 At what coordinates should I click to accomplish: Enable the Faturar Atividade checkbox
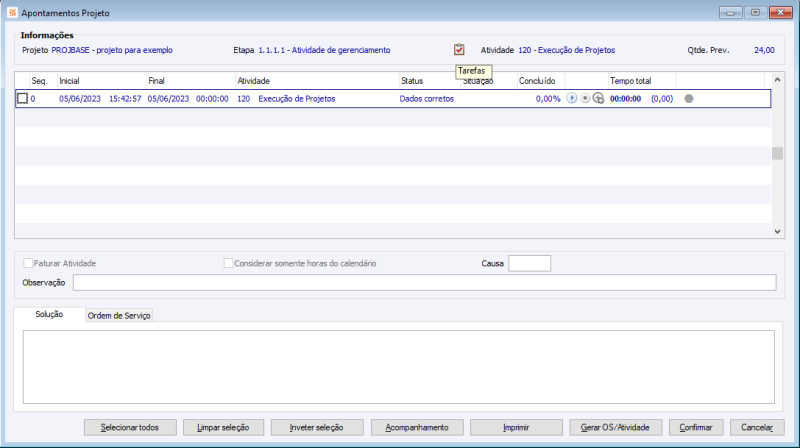coord(28,263)
